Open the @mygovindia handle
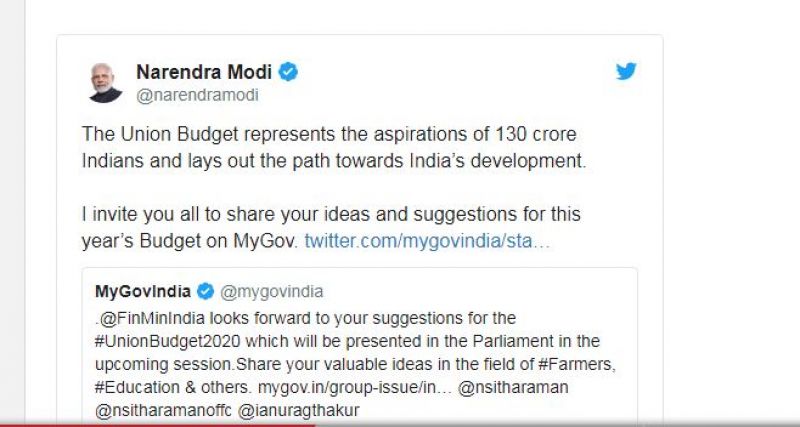The width and height of the screenshot is (800, 427). (271, 291)
